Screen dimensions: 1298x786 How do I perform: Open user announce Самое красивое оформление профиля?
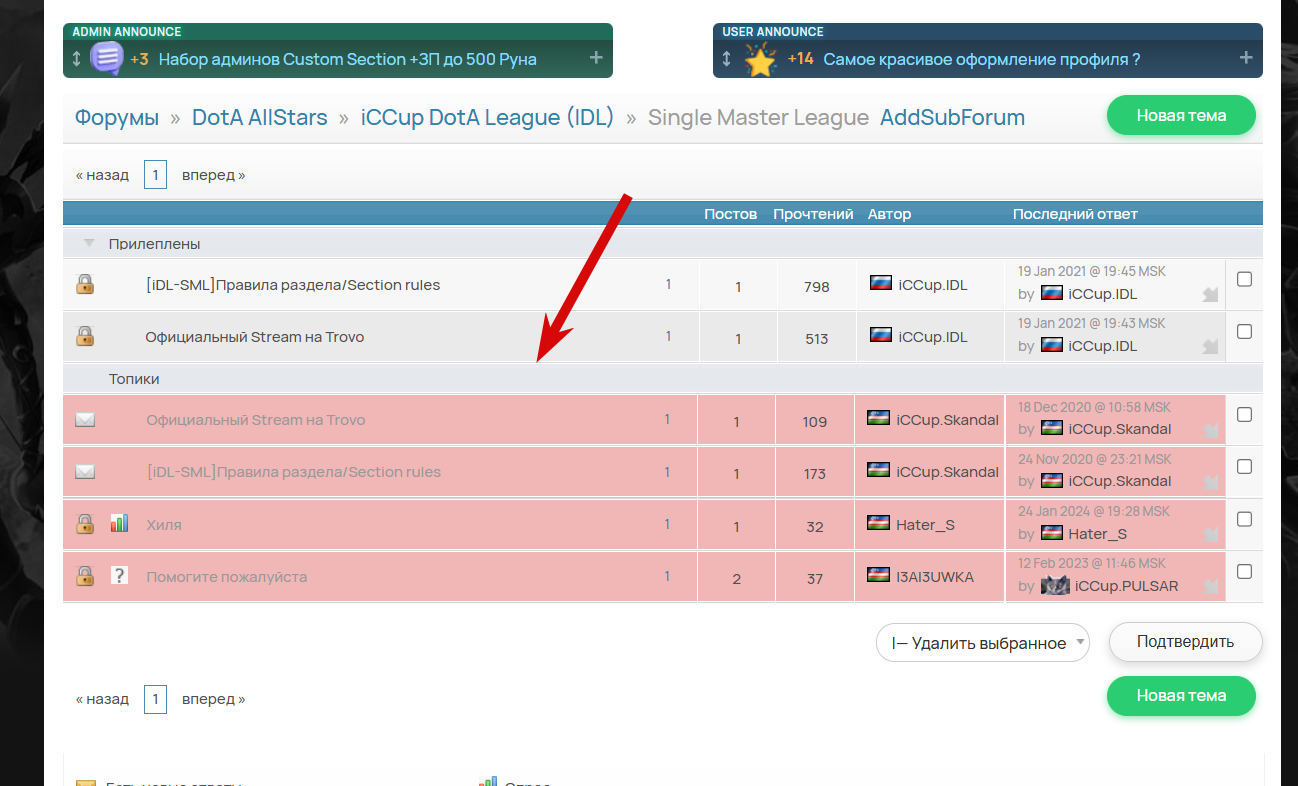[982, 59]
